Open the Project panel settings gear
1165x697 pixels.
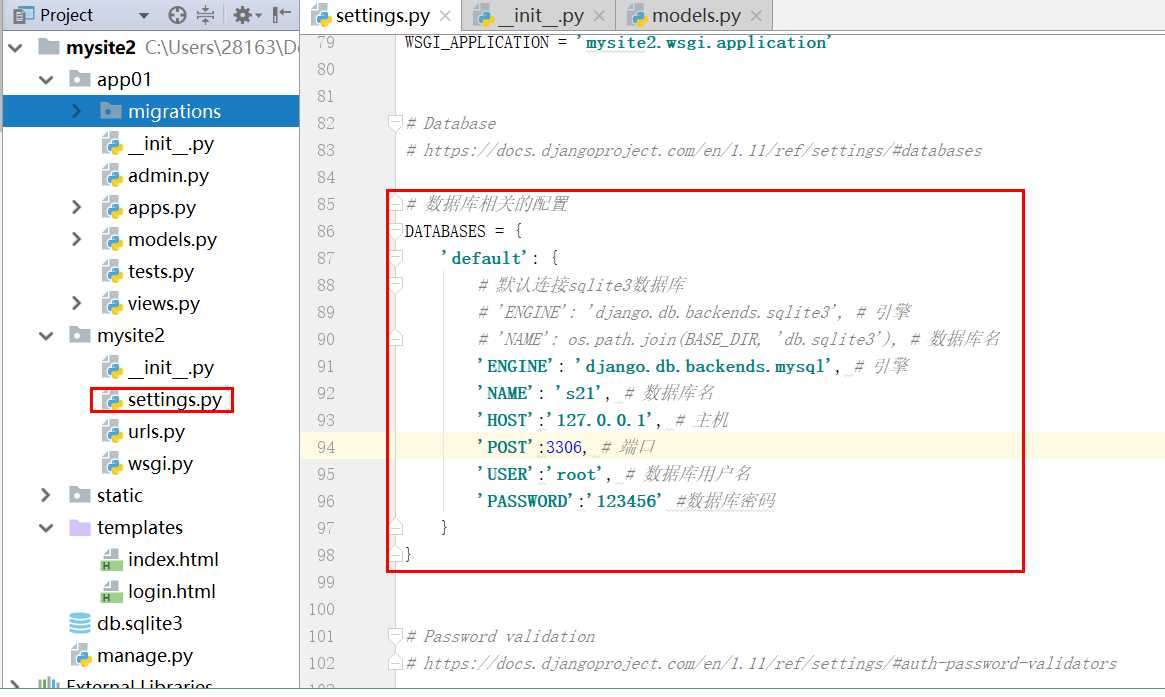pos(247,15)
